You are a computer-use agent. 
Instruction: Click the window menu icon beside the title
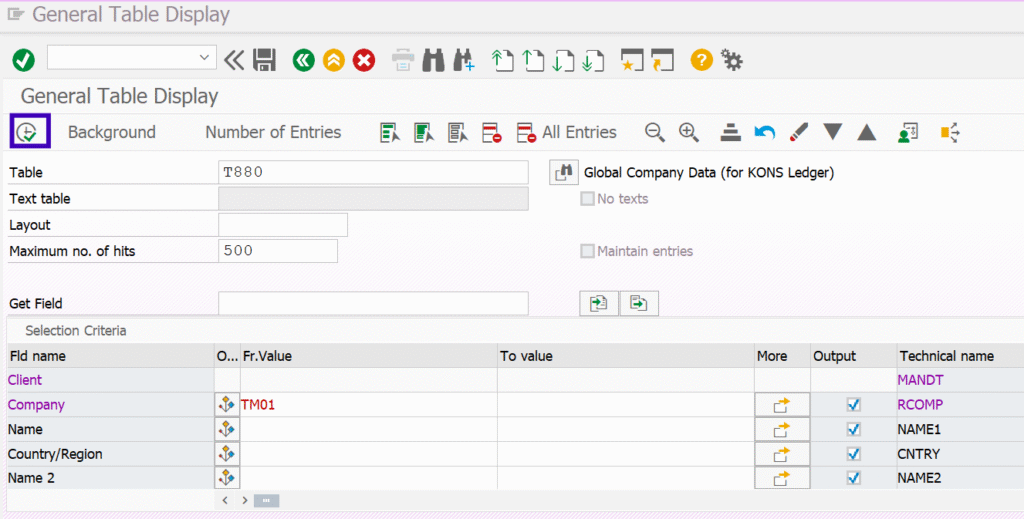coord(15,14)
